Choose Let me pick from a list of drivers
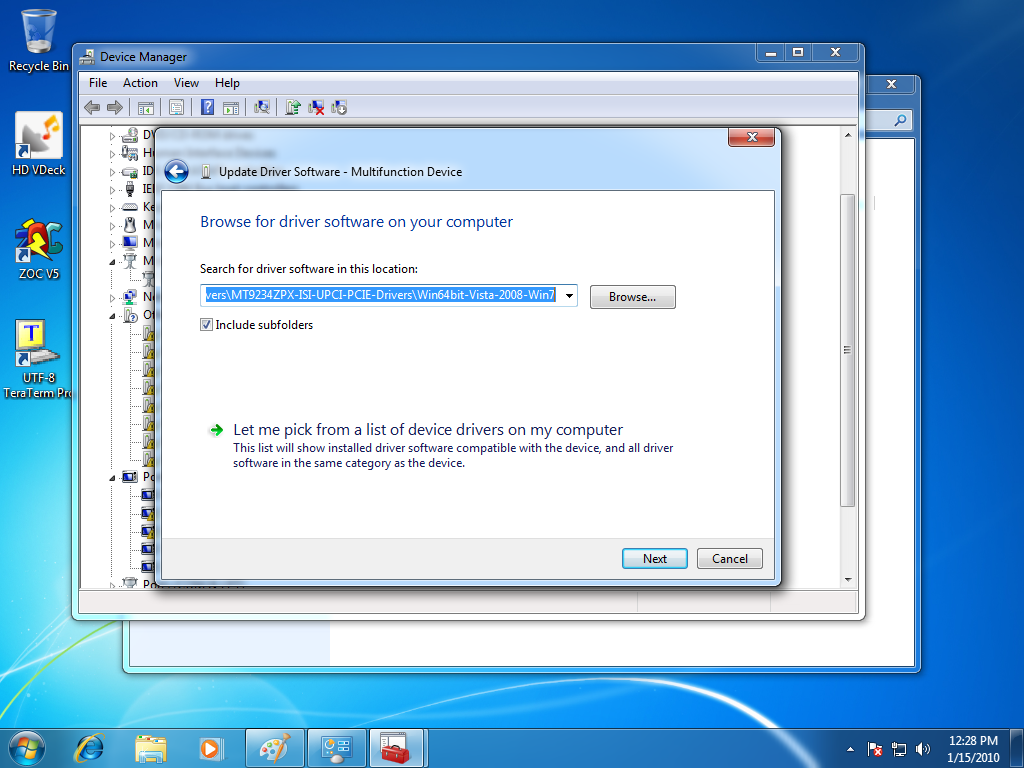Viewport: 1024px width, 768px height. (x=427, y=430)
